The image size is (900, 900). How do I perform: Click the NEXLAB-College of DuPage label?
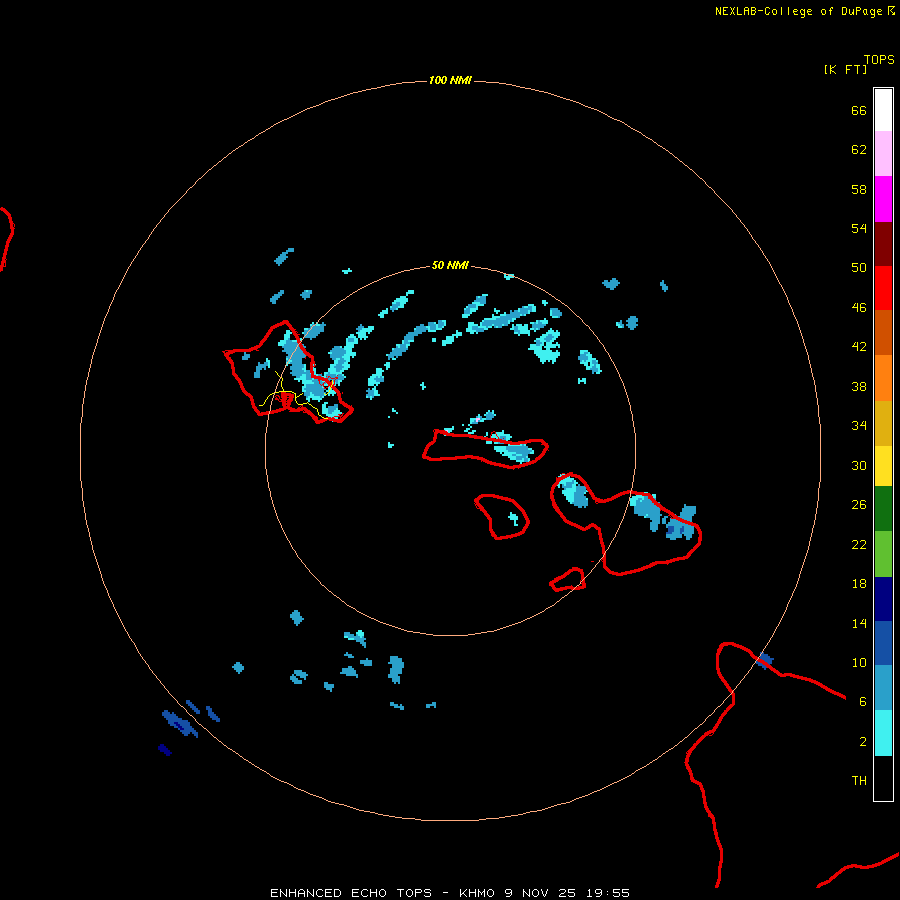[x=798, y=11]
